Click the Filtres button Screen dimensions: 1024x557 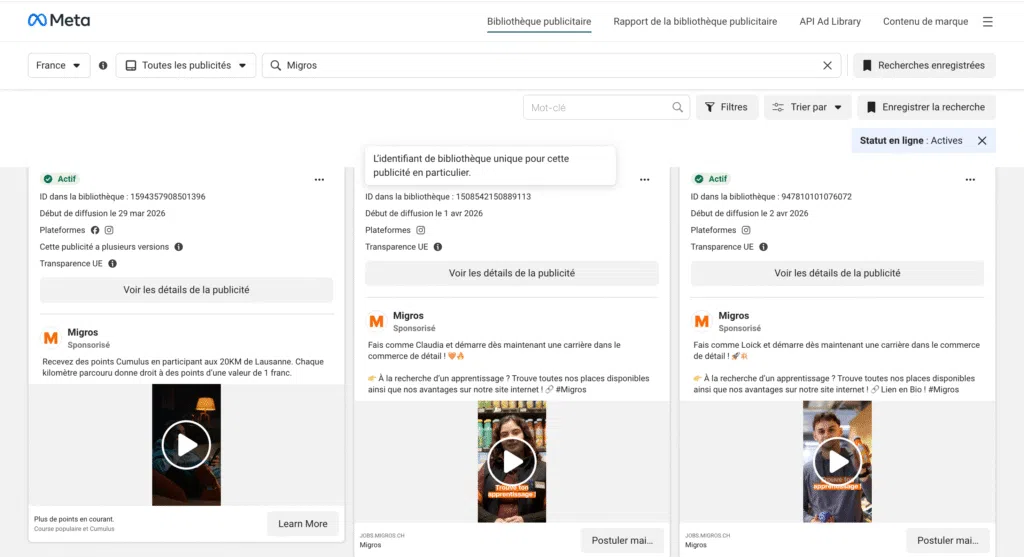726,107
